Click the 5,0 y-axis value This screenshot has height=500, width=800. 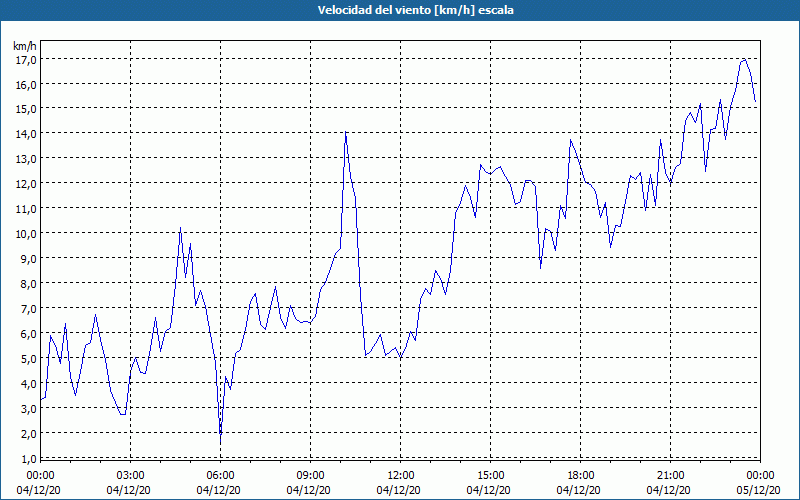coord(28,359)
